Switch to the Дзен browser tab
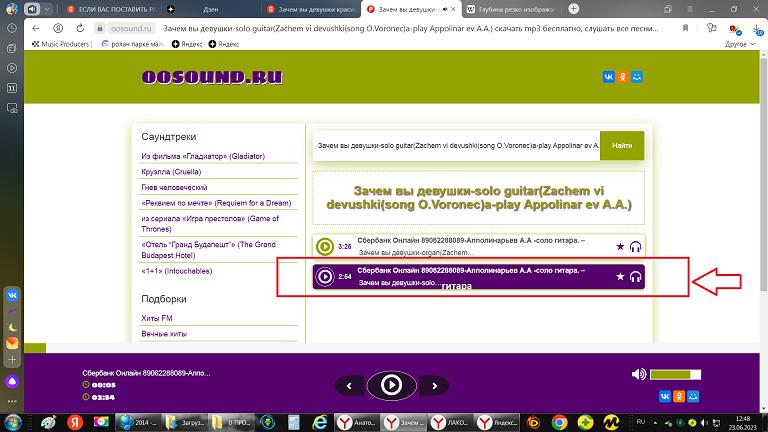The height and width of the screenshot is (432, 768). point(211,9)
